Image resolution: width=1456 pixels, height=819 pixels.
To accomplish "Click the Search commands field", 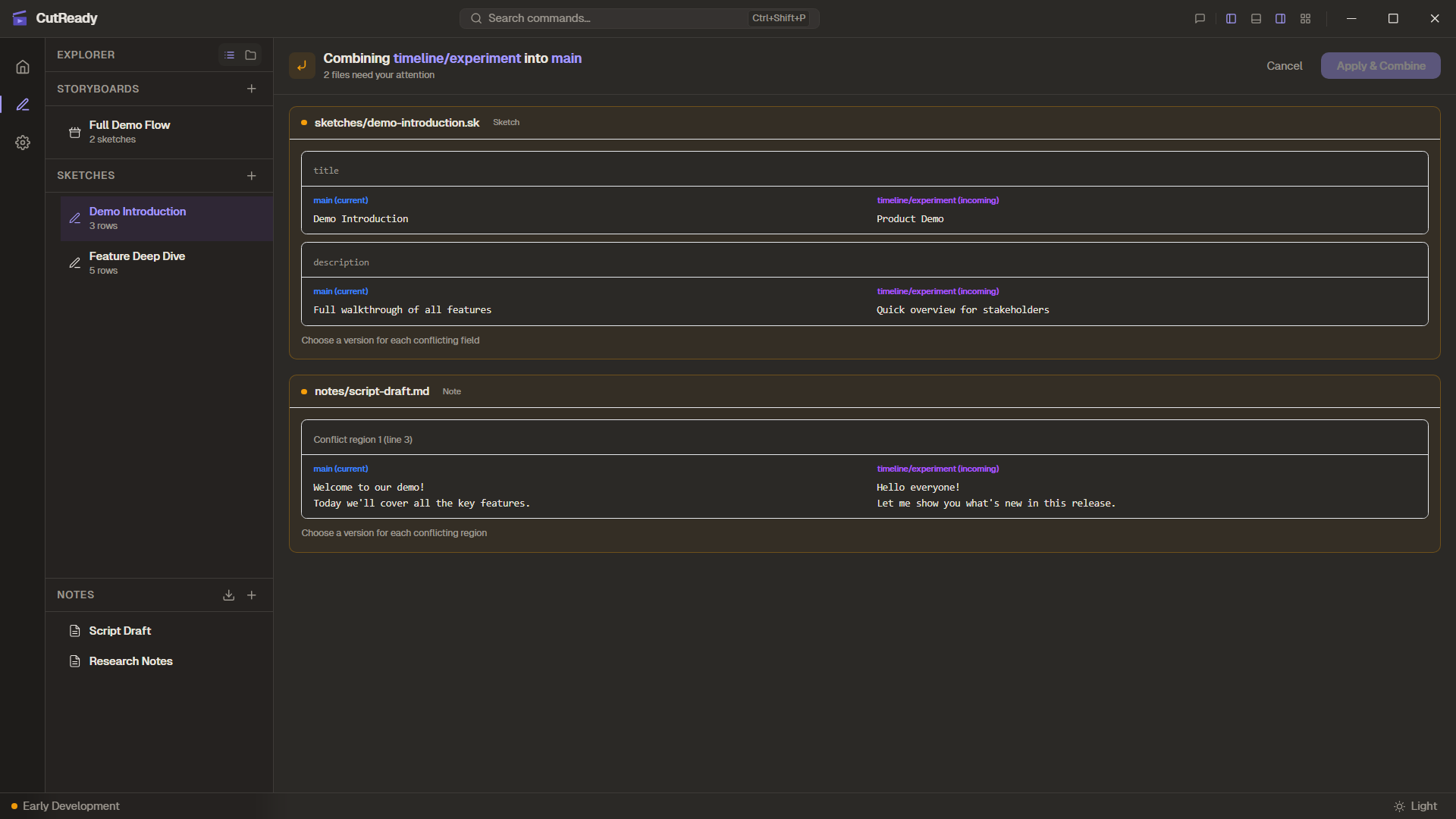I will (614, 18).
